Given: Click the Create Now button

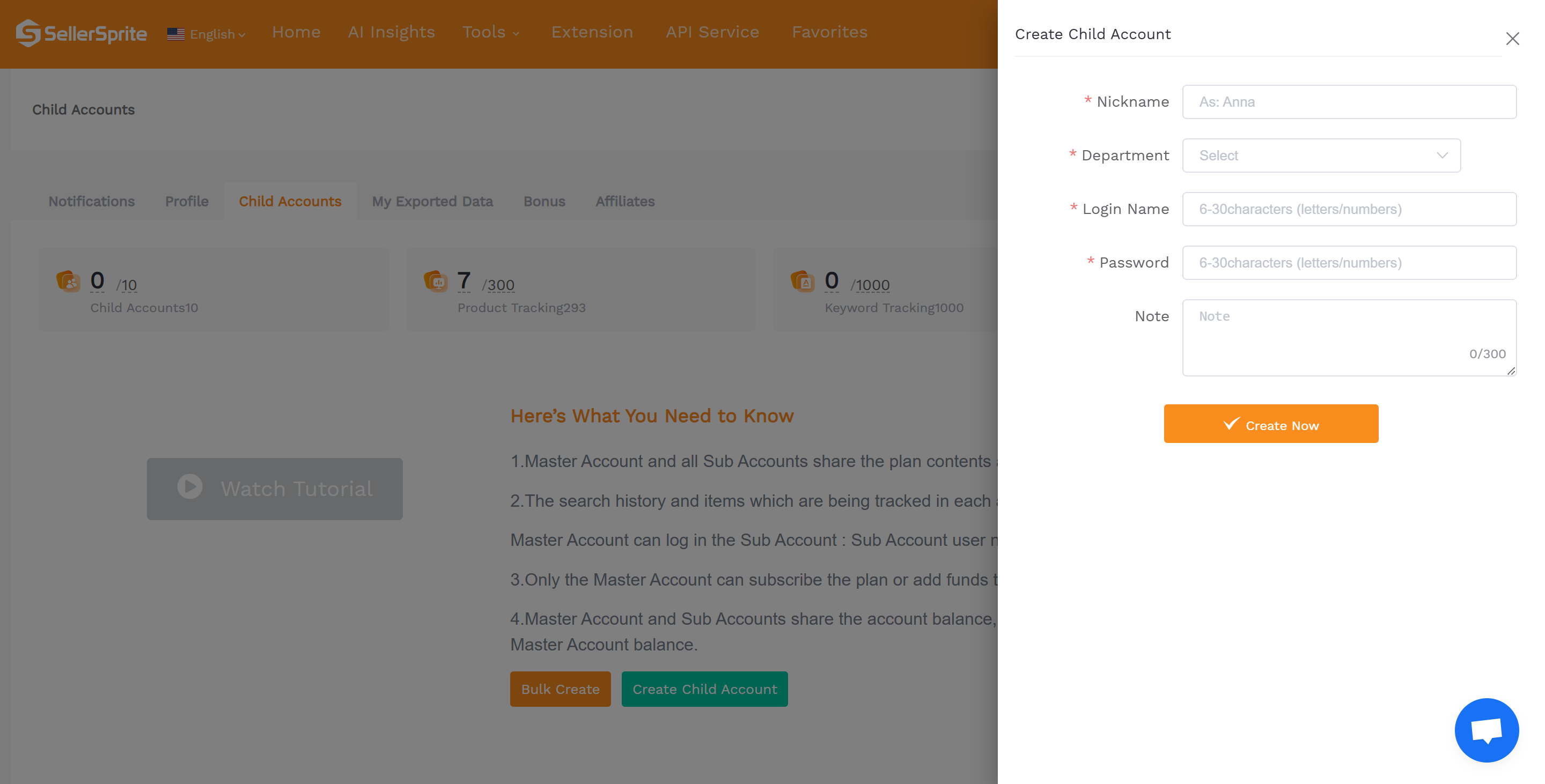Looking at the screenshot, I should click(1271, 424).
